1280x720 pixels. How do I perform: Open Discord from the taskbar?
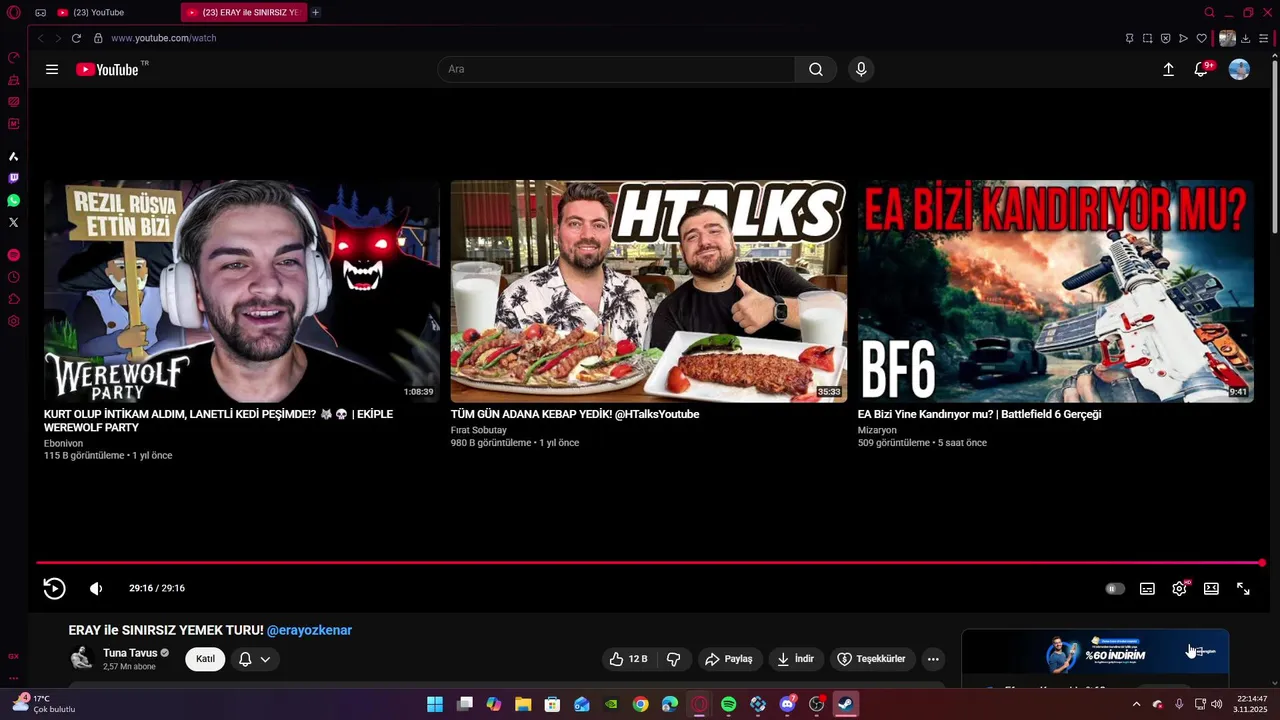click(787, 704)
